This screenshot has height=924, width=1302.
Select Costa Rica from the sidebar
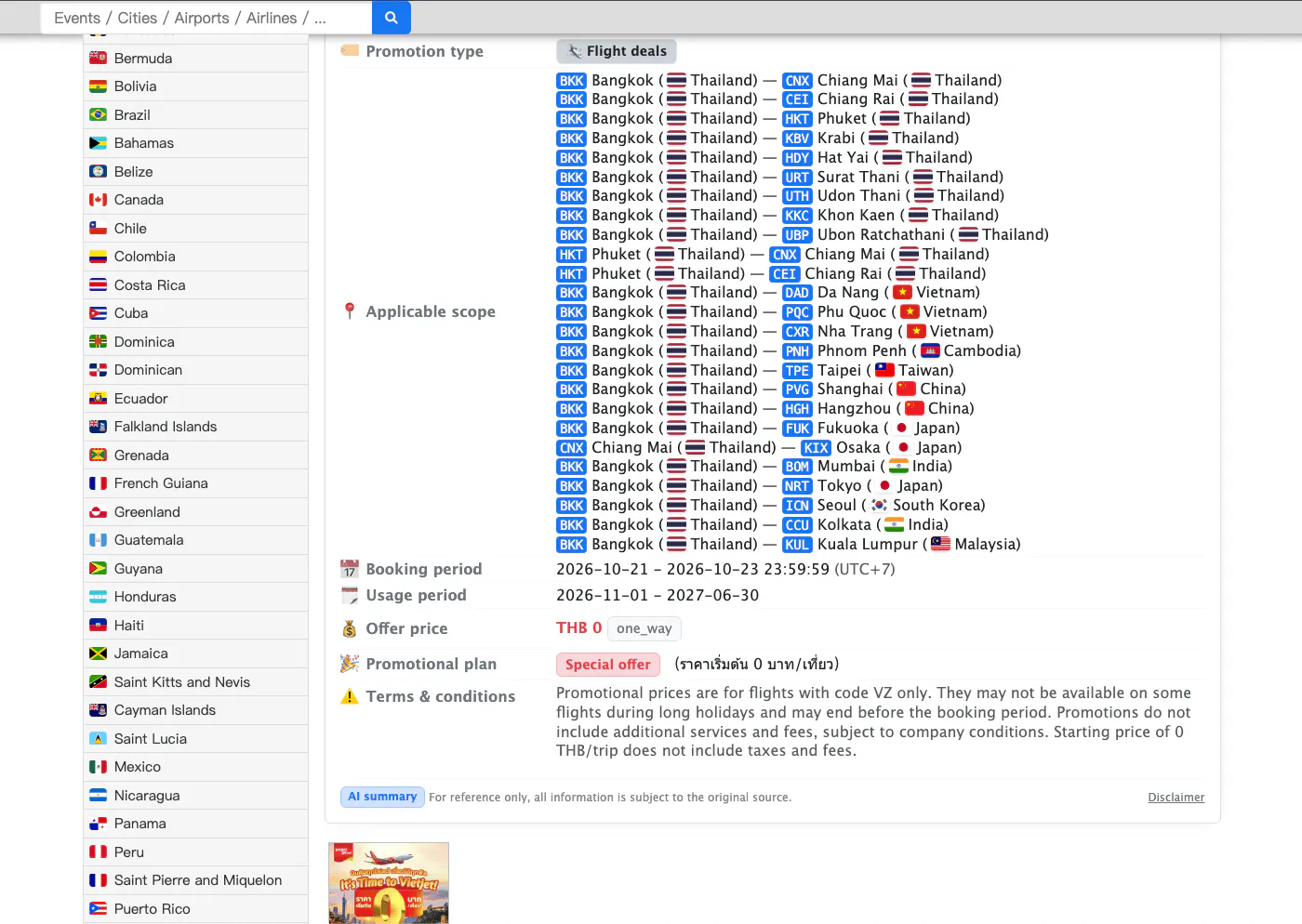pos(150,285)
